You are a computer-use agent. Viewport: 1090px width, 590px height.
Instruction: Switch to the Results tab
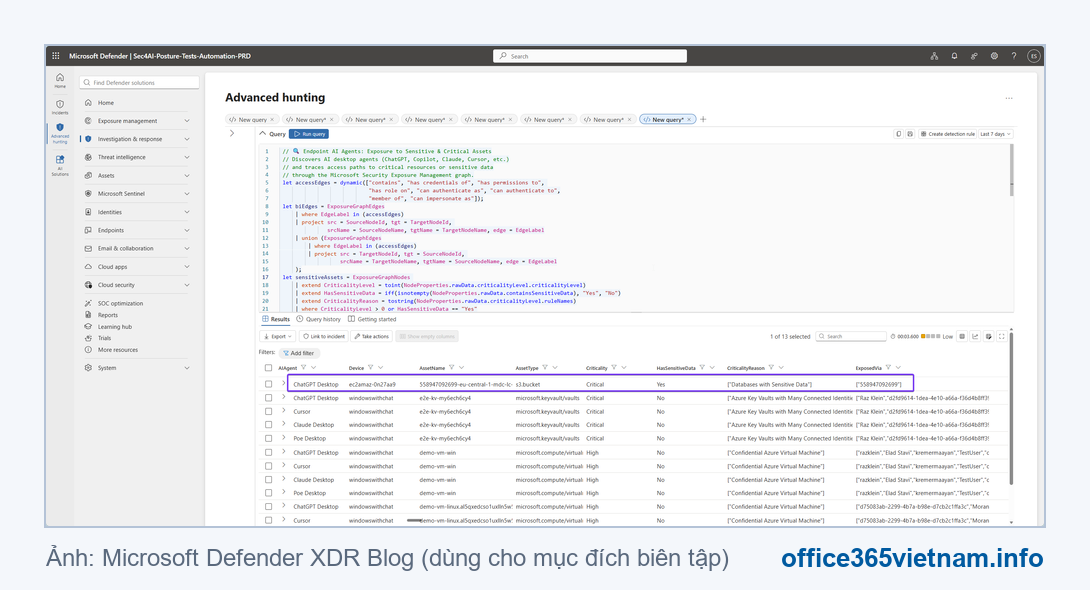[276, 320]
